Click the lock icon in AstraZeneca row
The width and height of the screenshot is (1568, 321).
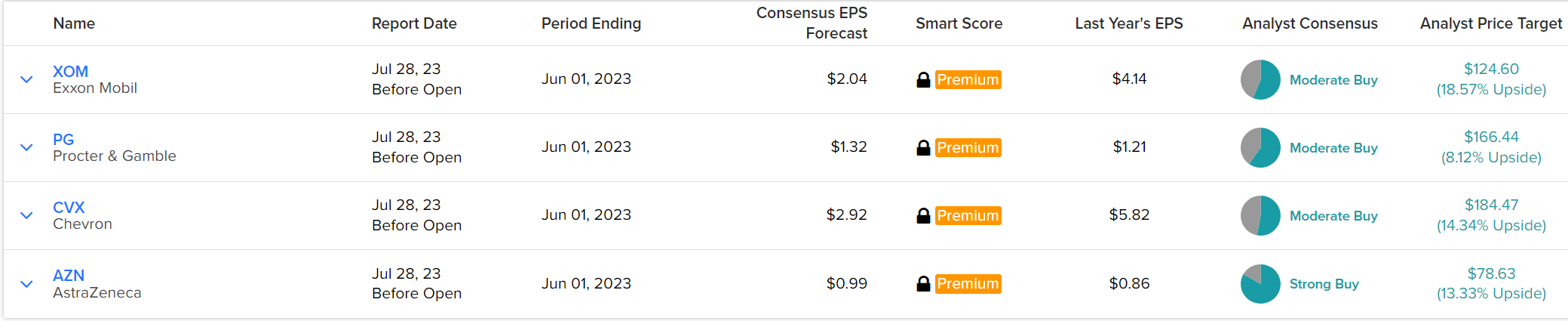(923, 283)
